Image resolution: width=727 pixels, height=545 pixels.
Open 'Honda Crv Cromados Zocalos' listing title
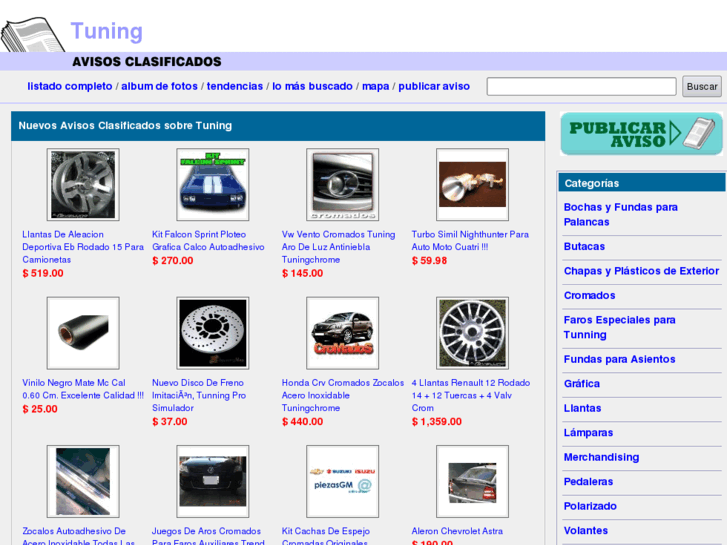pos(343,395)
